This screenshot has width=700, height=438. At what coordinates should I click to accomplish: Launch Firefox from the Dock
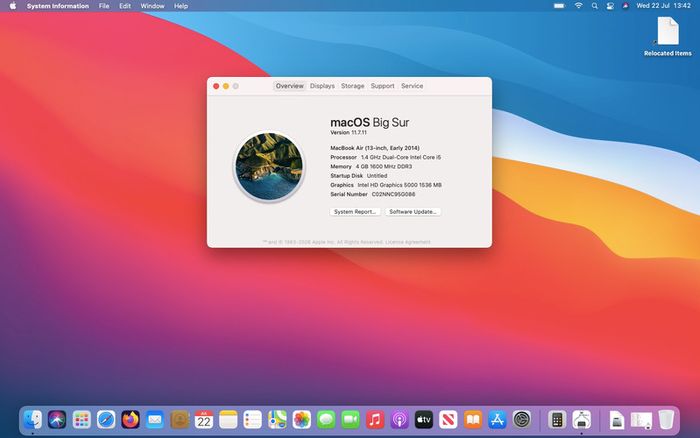click(130, 420)
